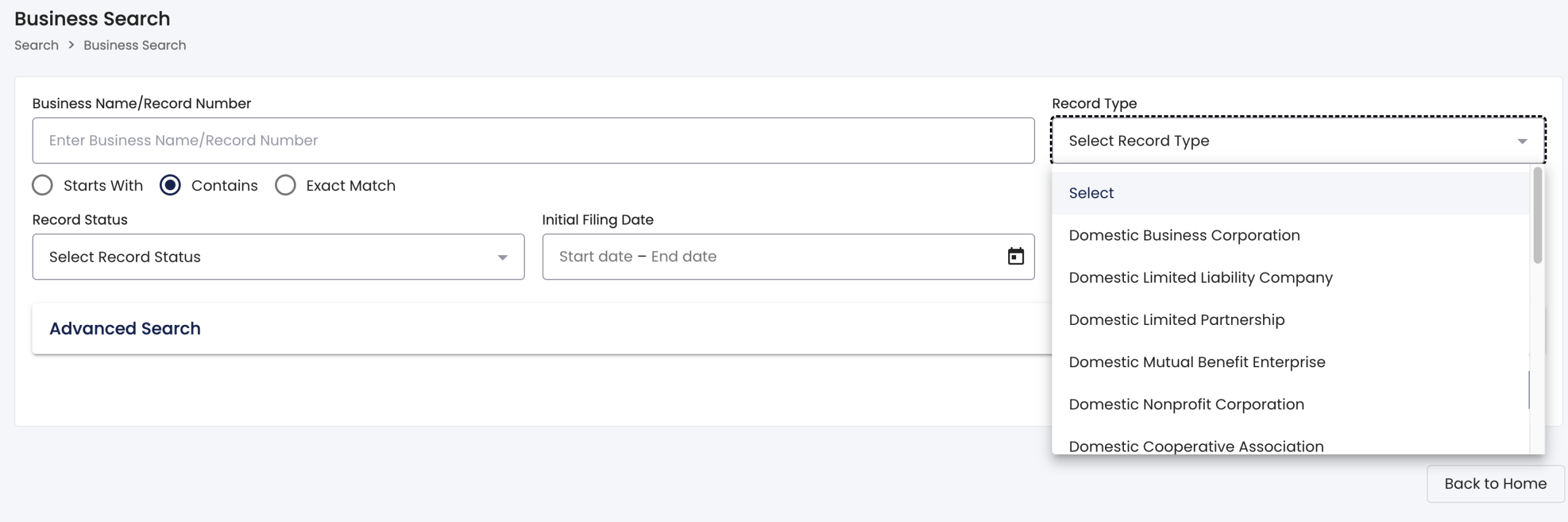Click the breadcrumb chevron separator after Search

71,45
